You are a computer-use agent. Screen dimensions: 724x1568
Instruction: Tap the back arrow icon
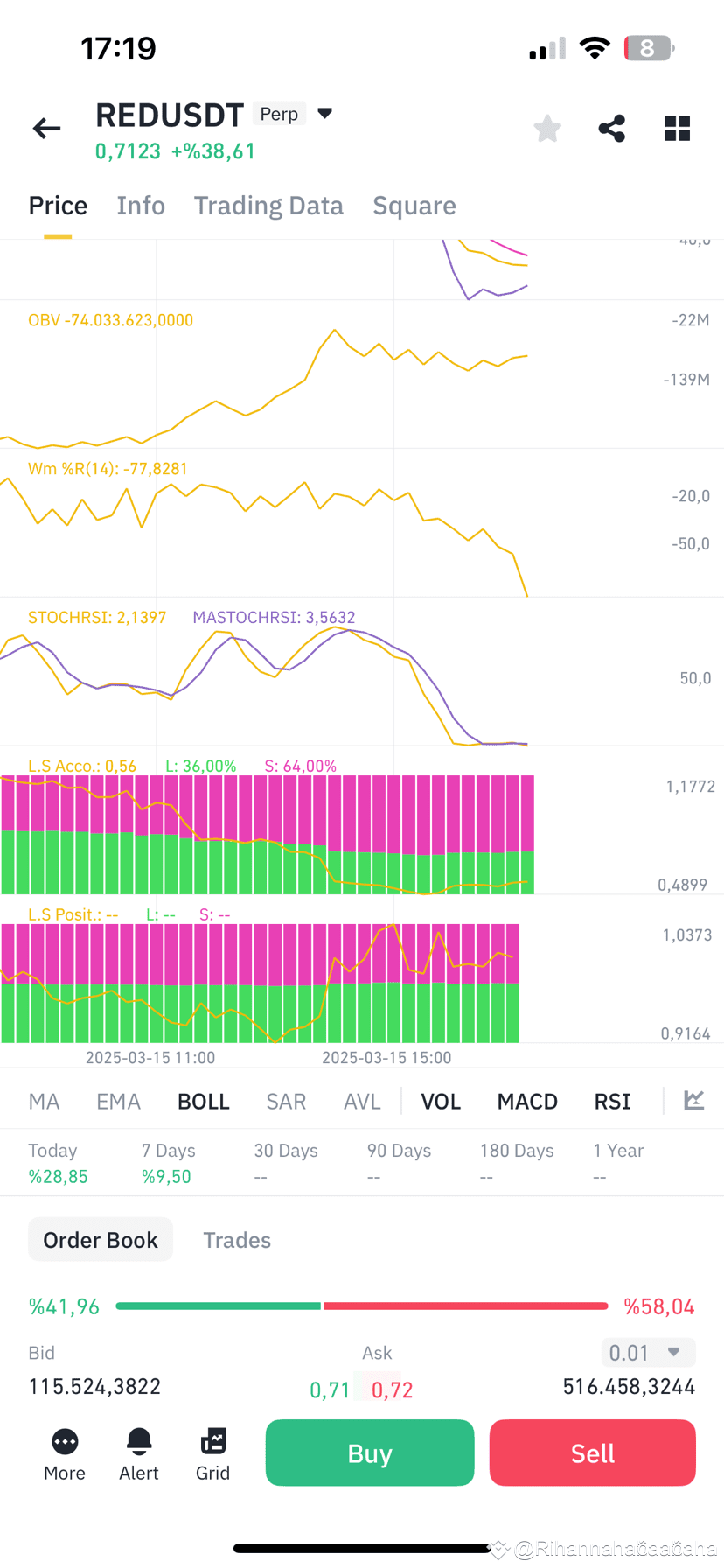(47, 129)
